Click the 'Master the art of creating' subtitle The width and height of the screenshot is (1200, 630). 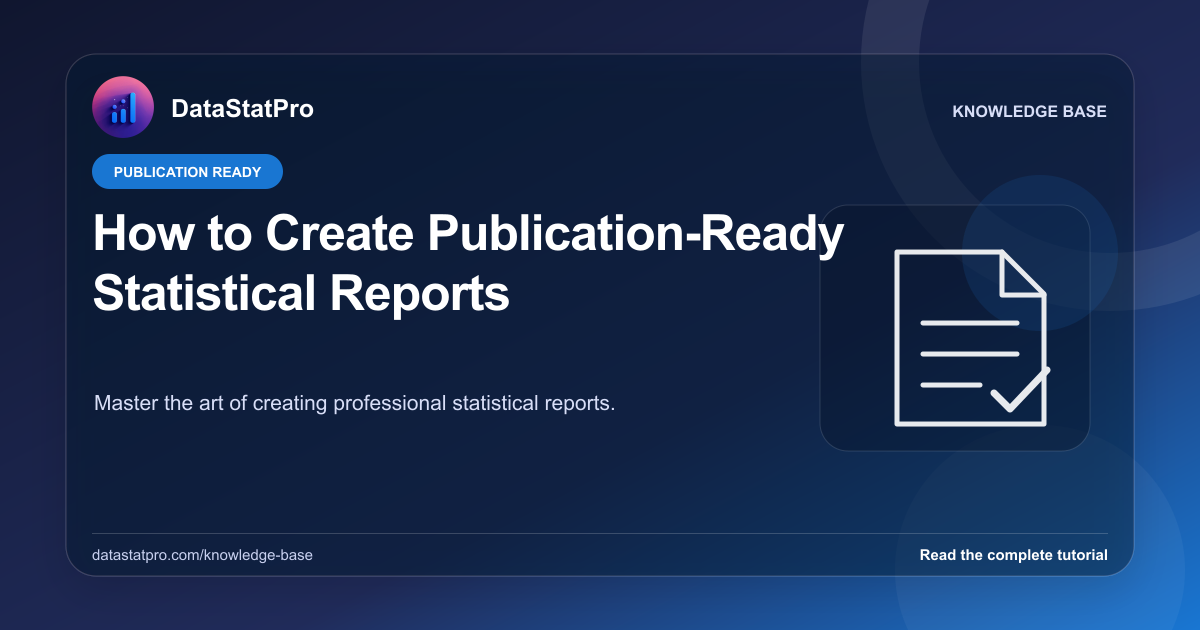[x=354, y=404]
